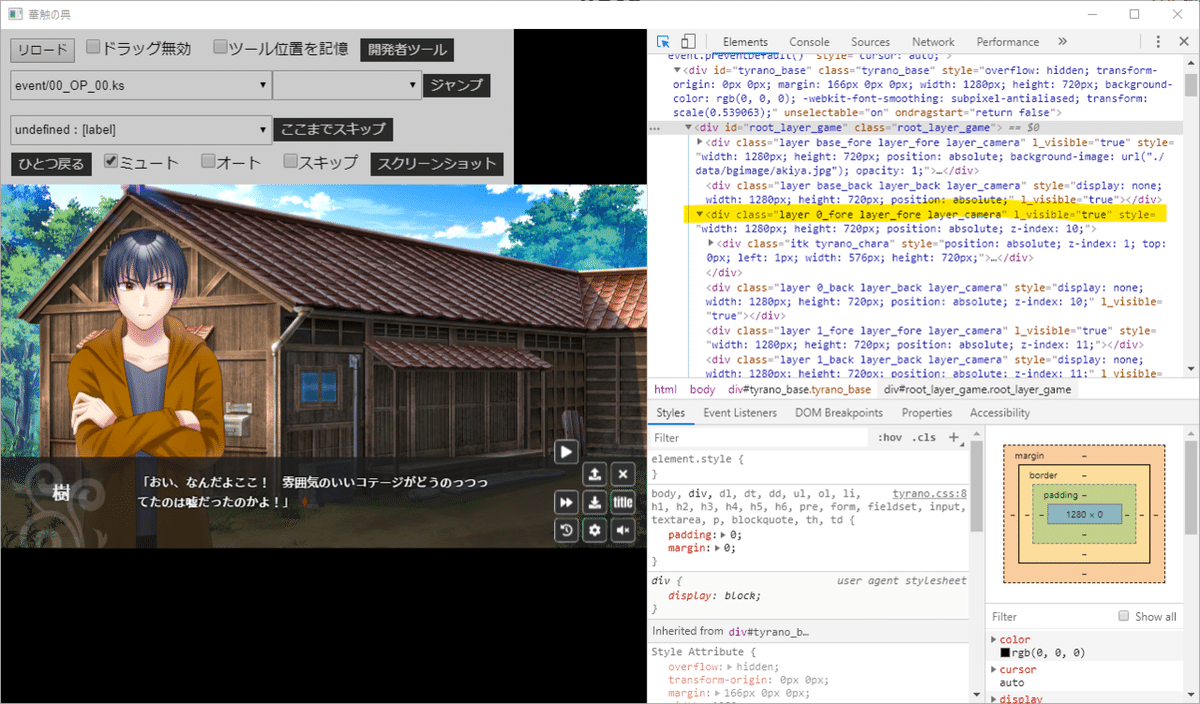Show more DevTools tabs with double chevron
This screenshot has width=1200, height=704.
tap(1062, 42)
